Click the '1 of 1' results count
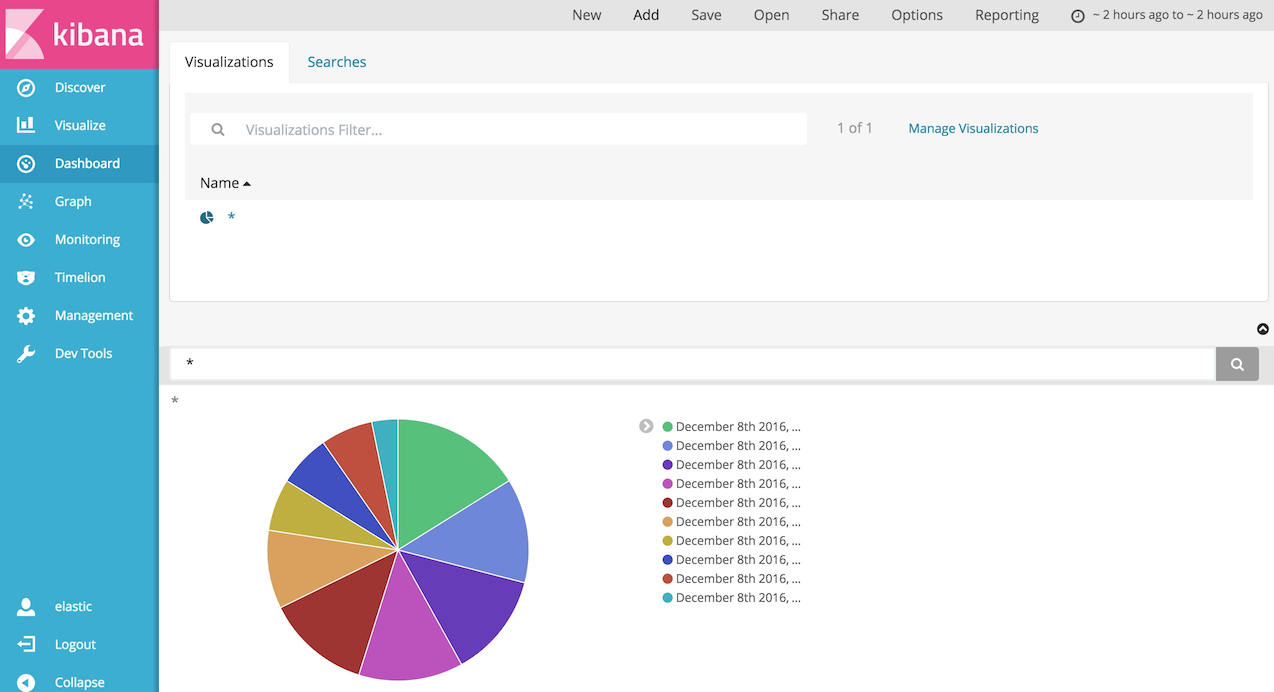 tap(855, 129)
